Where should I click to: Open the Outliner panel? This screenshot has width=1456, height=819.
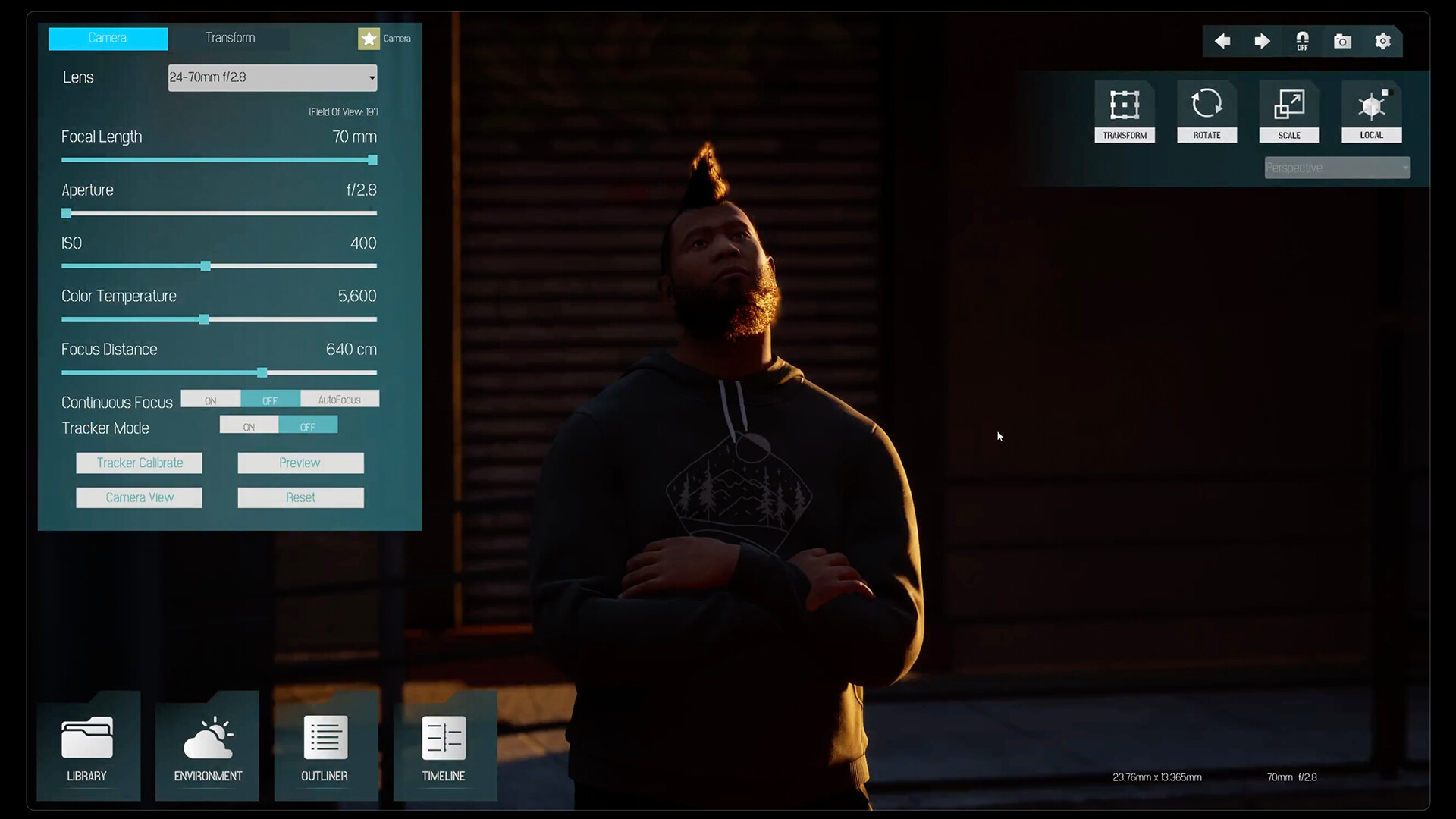[x=325, y=747]
